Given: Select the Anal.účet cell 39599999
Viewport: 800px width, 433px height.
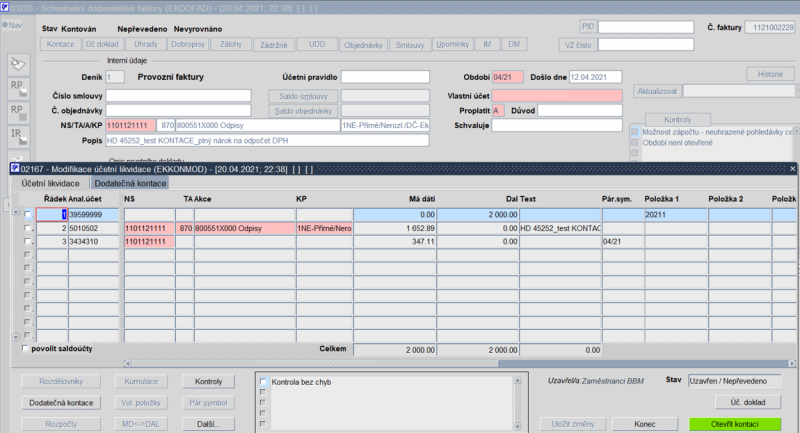Looking at the screenshot, I should tap(93, 215).
